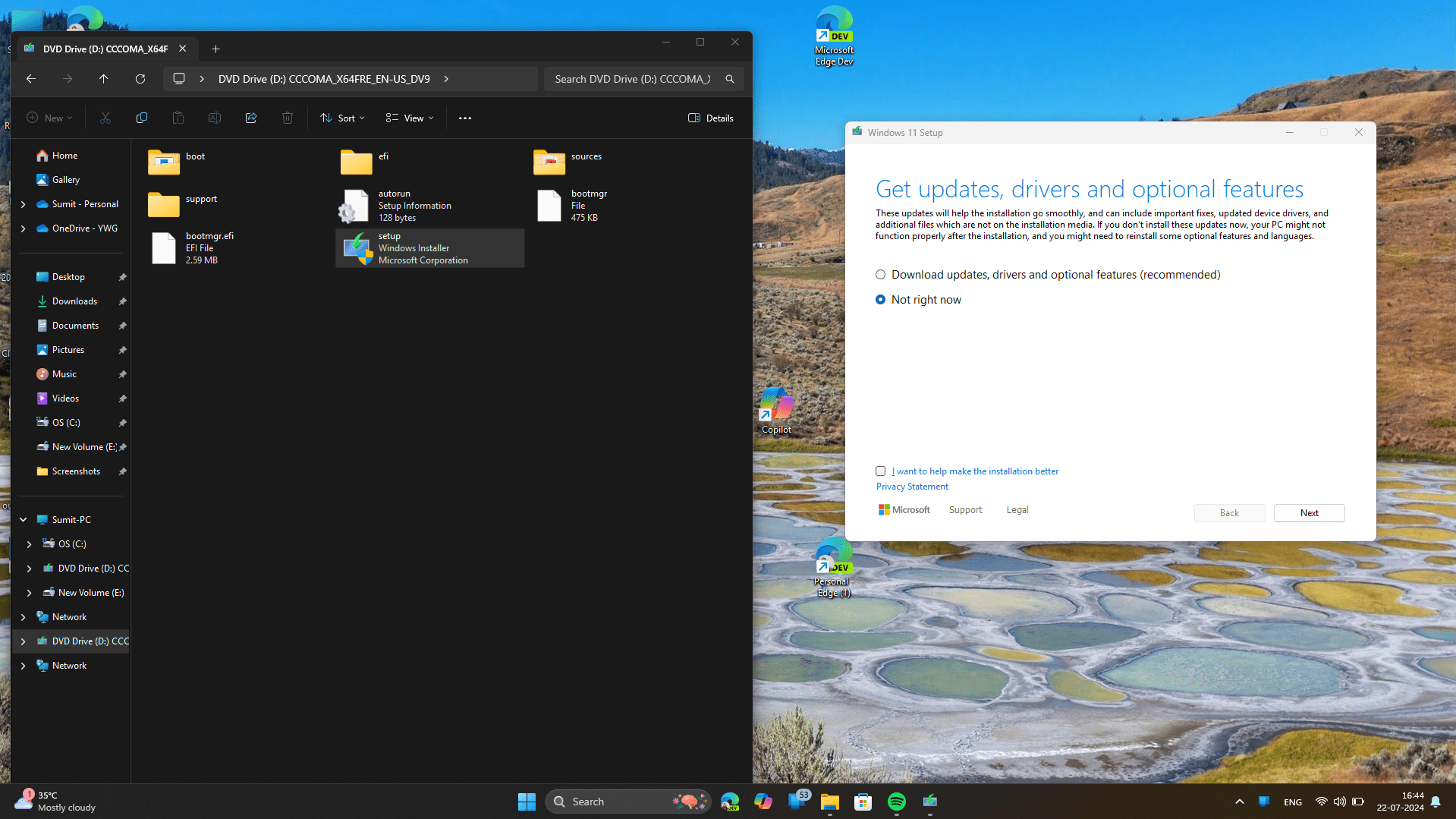The height and width of the screenshot is (819, 1456).
Task: Click the Share icon in the toolbar
Action: [250, 118]
